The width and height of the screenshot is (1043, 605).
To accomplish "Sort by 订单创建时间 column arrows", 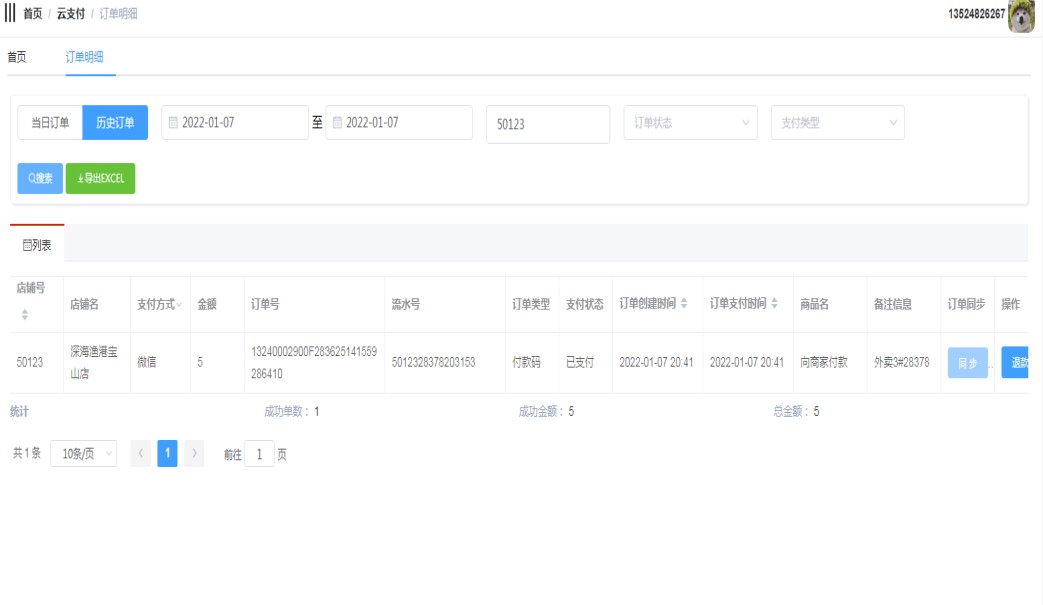I will pyautogui.click(x=685, y=304).
